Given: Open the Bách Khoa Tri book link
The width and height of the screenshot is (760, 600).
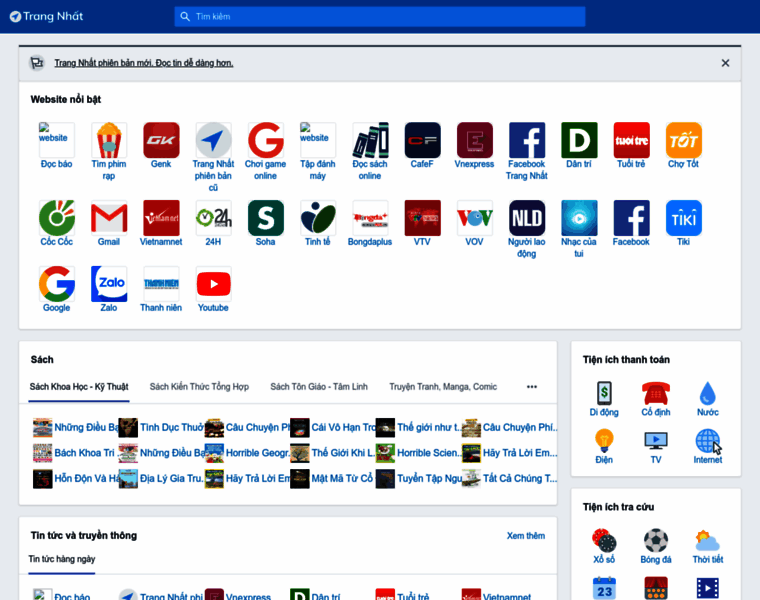Looking at the screenshot, I should click(84, 453).
